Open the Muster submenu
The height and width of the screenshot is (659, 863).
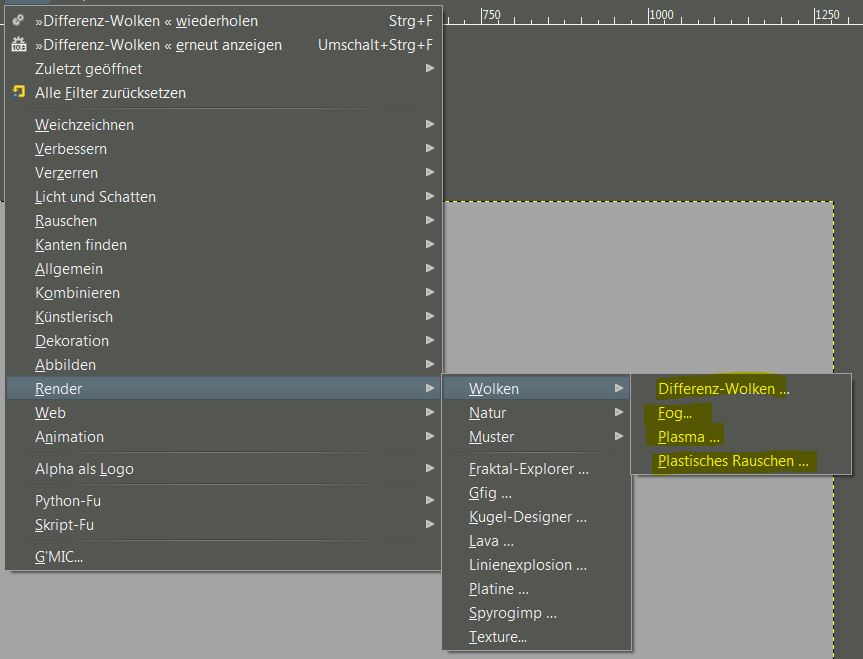(492, 437)
